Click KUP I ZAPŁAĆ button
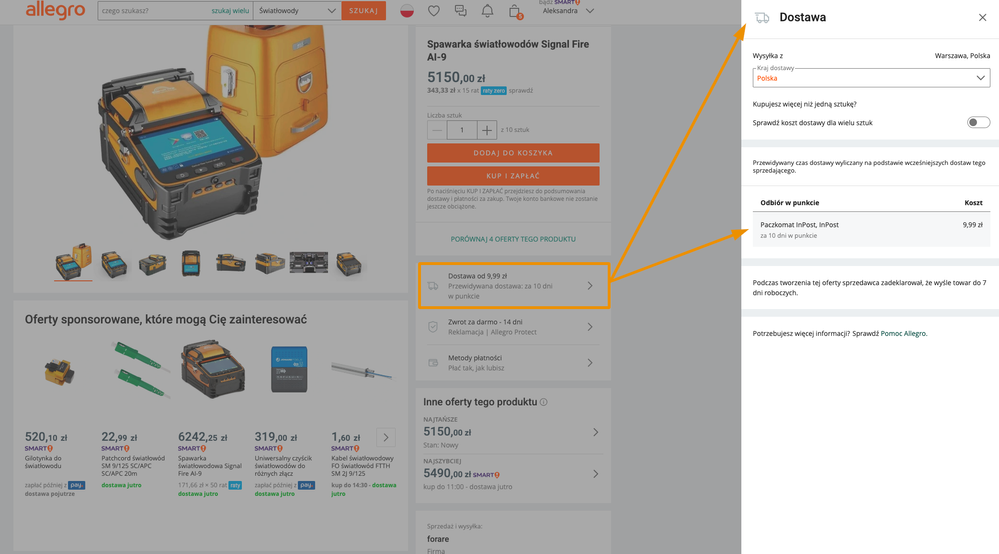Viewport: 999px width, 554px height. 513,176
